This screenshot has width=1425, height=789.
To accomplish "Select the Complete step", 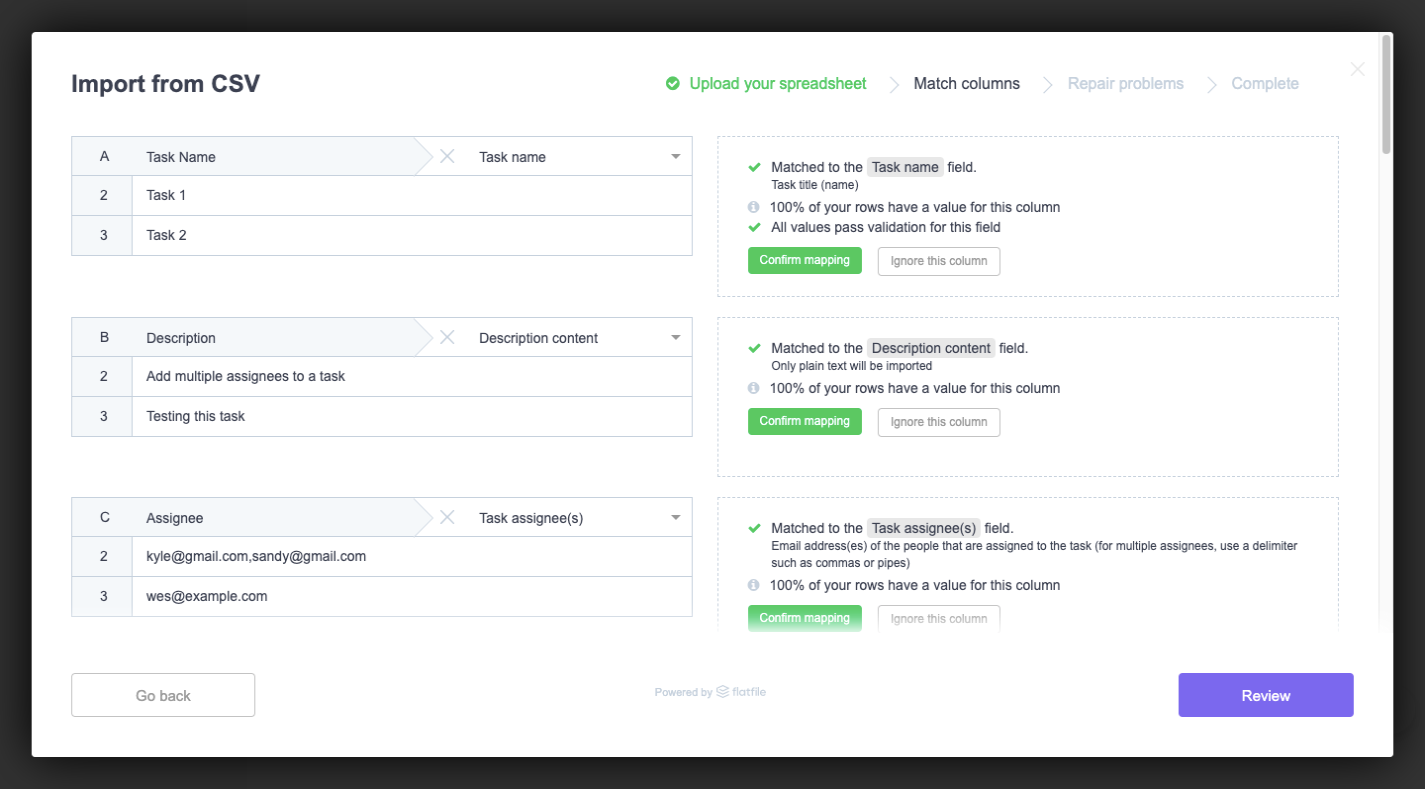I will point(1264,84).
